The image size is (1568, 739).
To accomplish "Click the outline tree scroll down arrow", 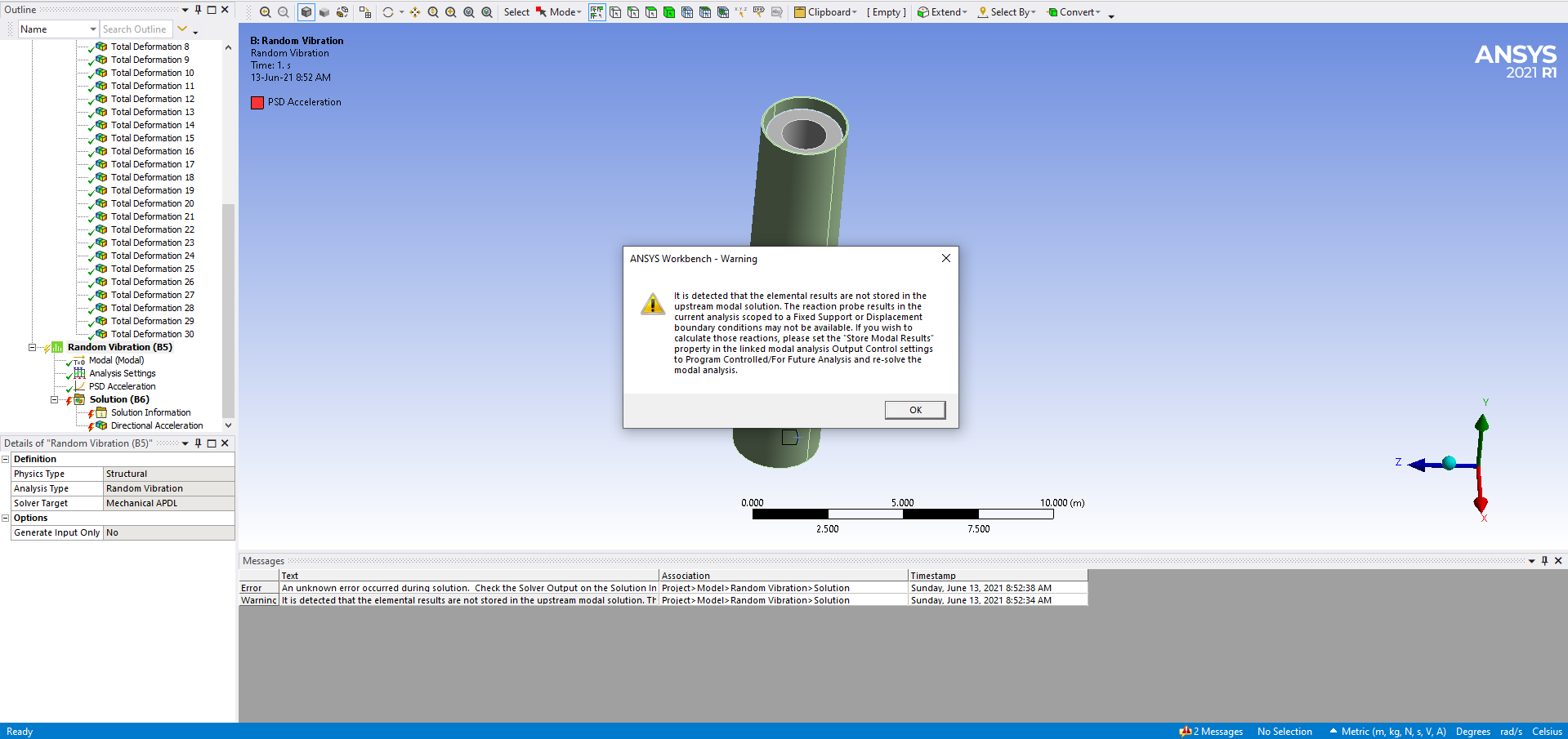I will (x=228, y=425).
